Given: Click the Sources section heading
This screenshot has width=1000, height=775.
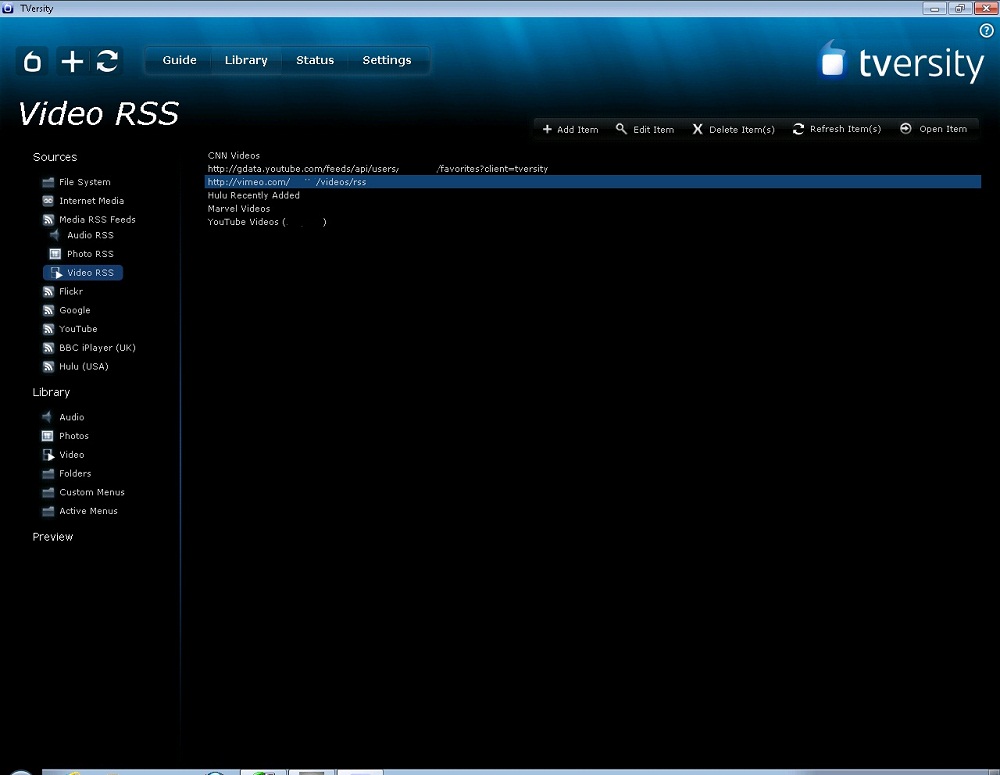Looking at the screenshot, I should [x=55, y=157].
